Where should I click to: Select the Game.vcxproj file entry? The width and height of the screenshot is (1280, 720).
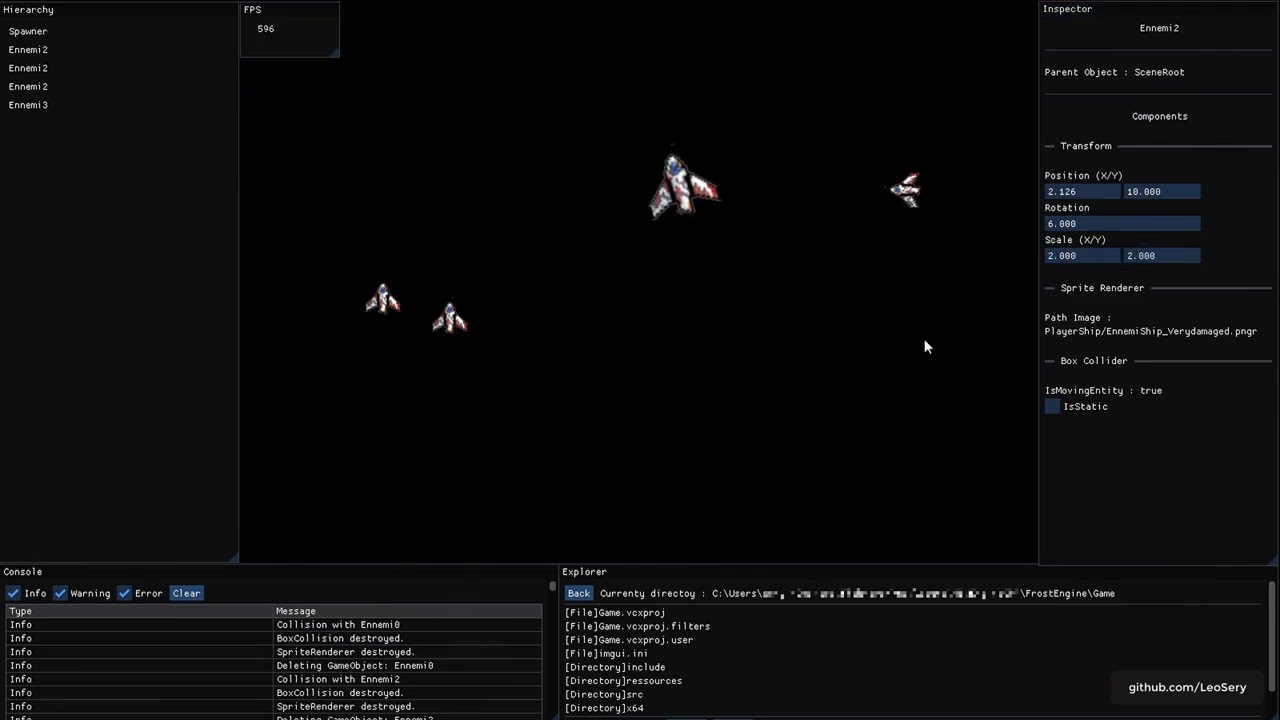615,612
